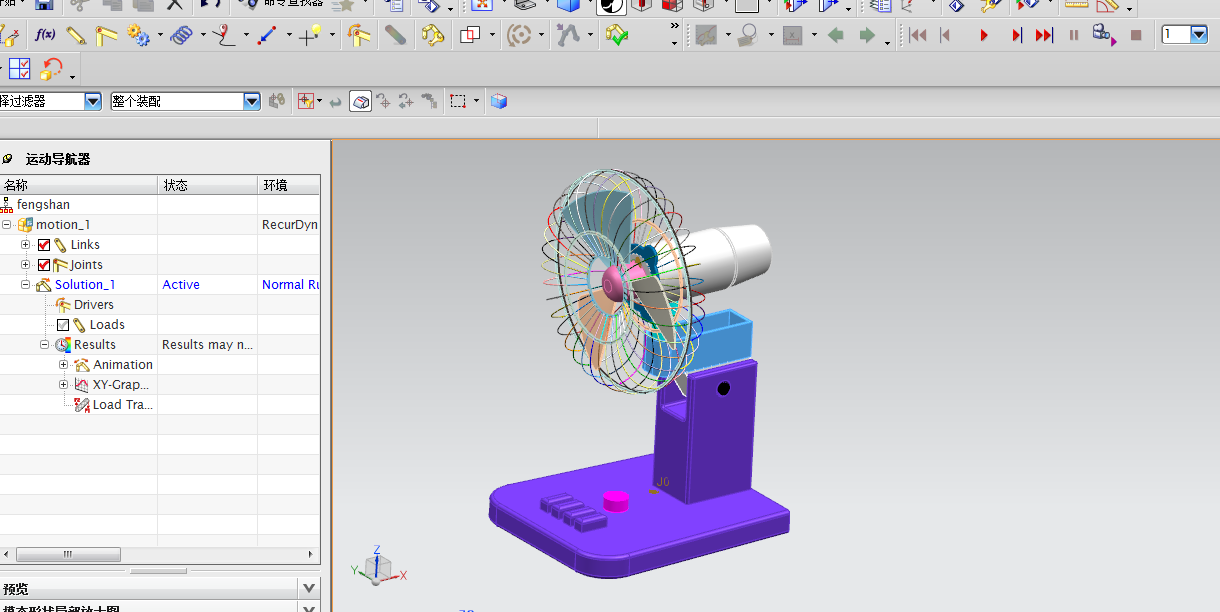
Task: Open the frame number dropdown
Action: tap(1199, 35)
